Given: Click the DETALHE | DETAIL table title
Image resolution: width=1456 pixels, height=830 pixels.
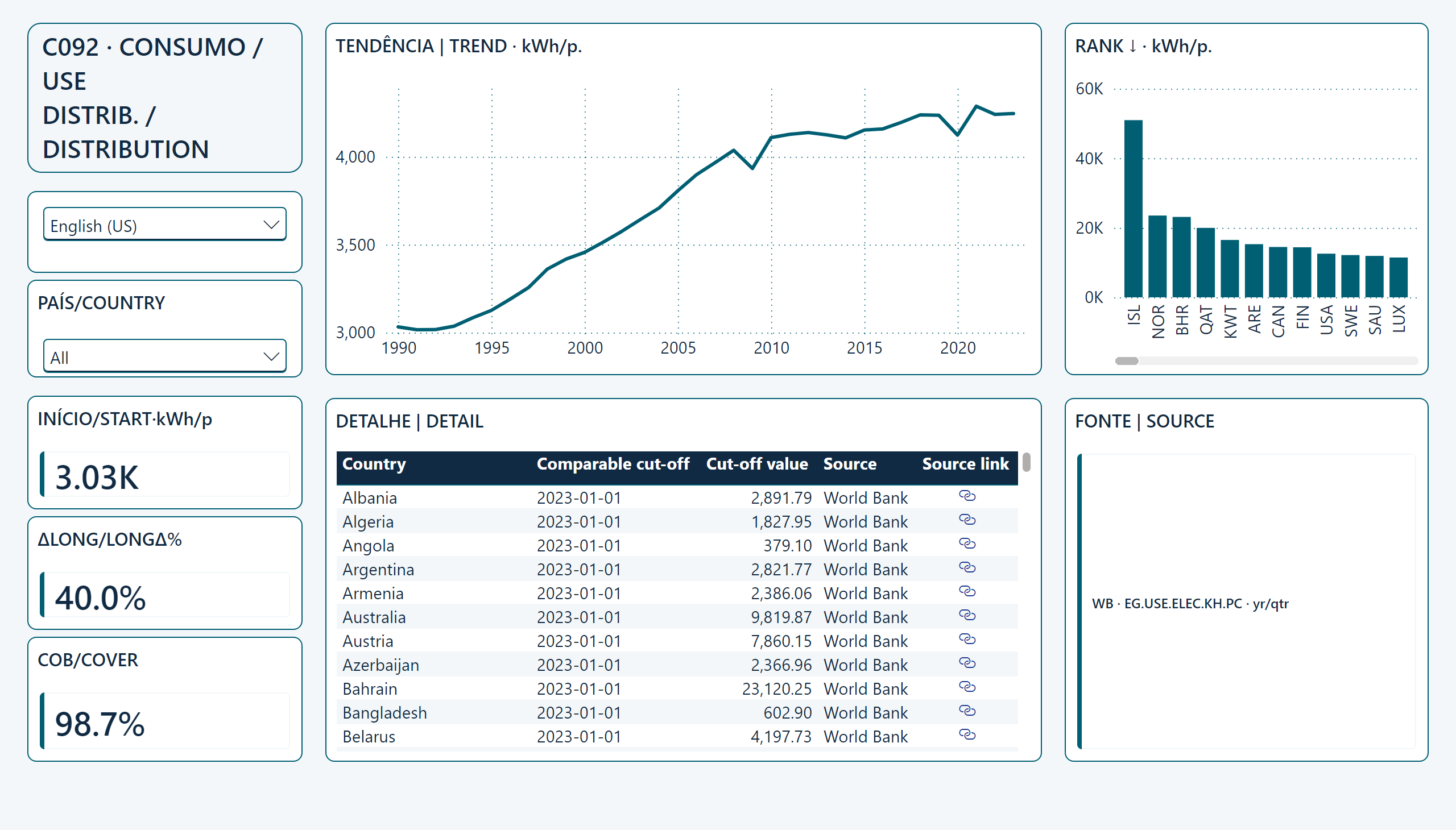Looking at the screenshot, I should click(x=409, y=421).
